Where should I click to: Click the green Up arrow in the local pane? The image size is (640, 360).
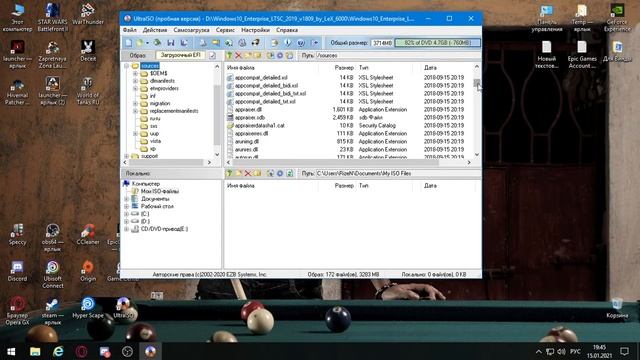229,173
